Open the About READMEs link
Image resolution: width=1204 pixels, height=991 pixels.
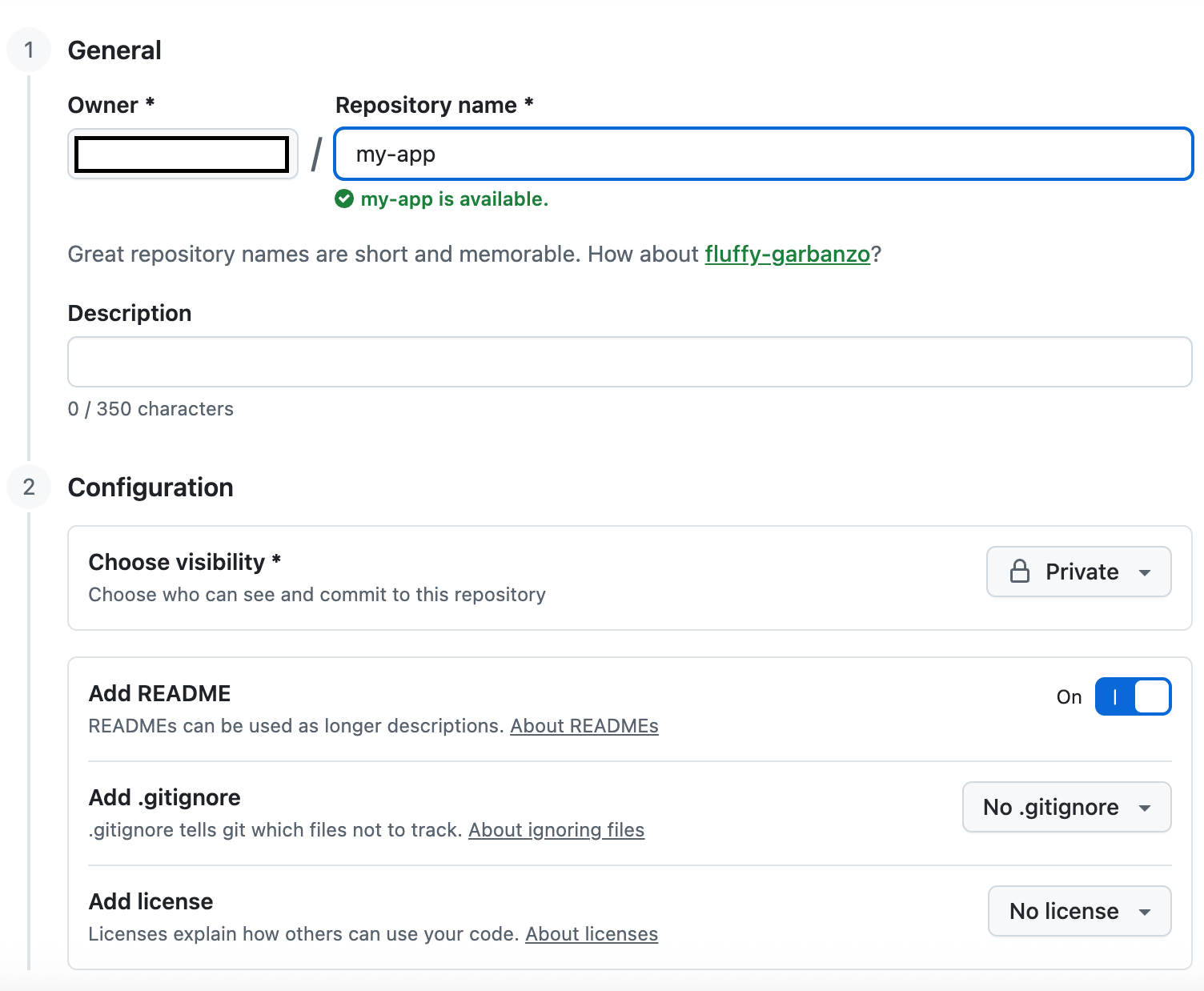(584, 726)
